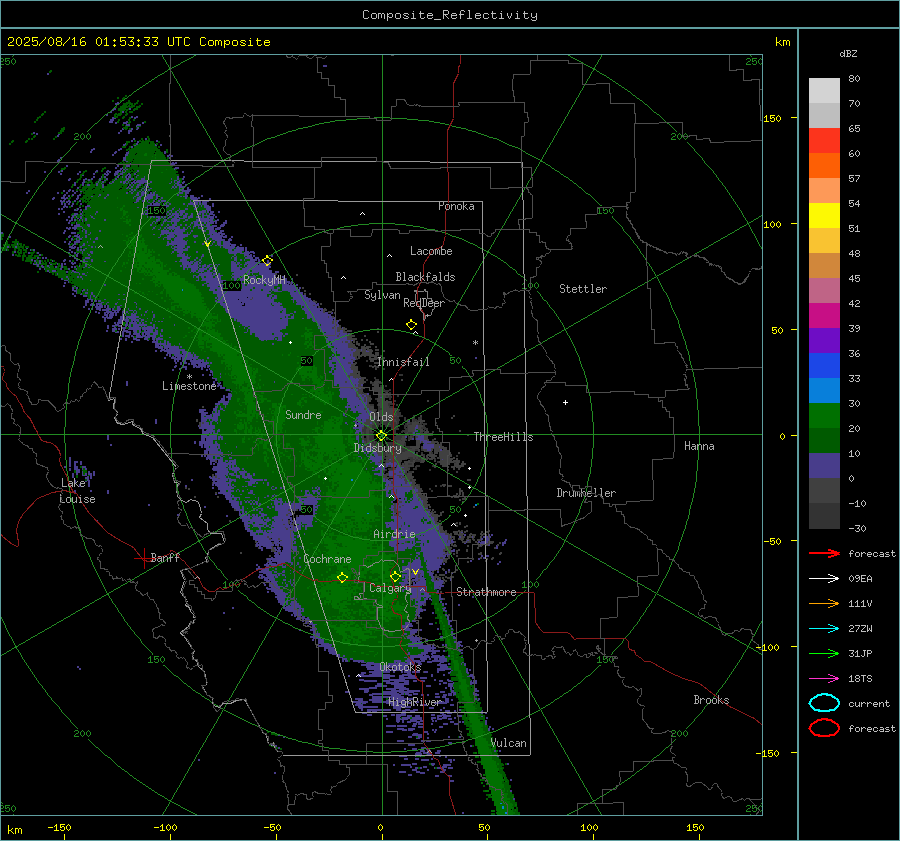The height and width of the screenshot is (841, 900).
Task: Click the 150 range label near RockyMH storm
Action: tap(156, 210)
